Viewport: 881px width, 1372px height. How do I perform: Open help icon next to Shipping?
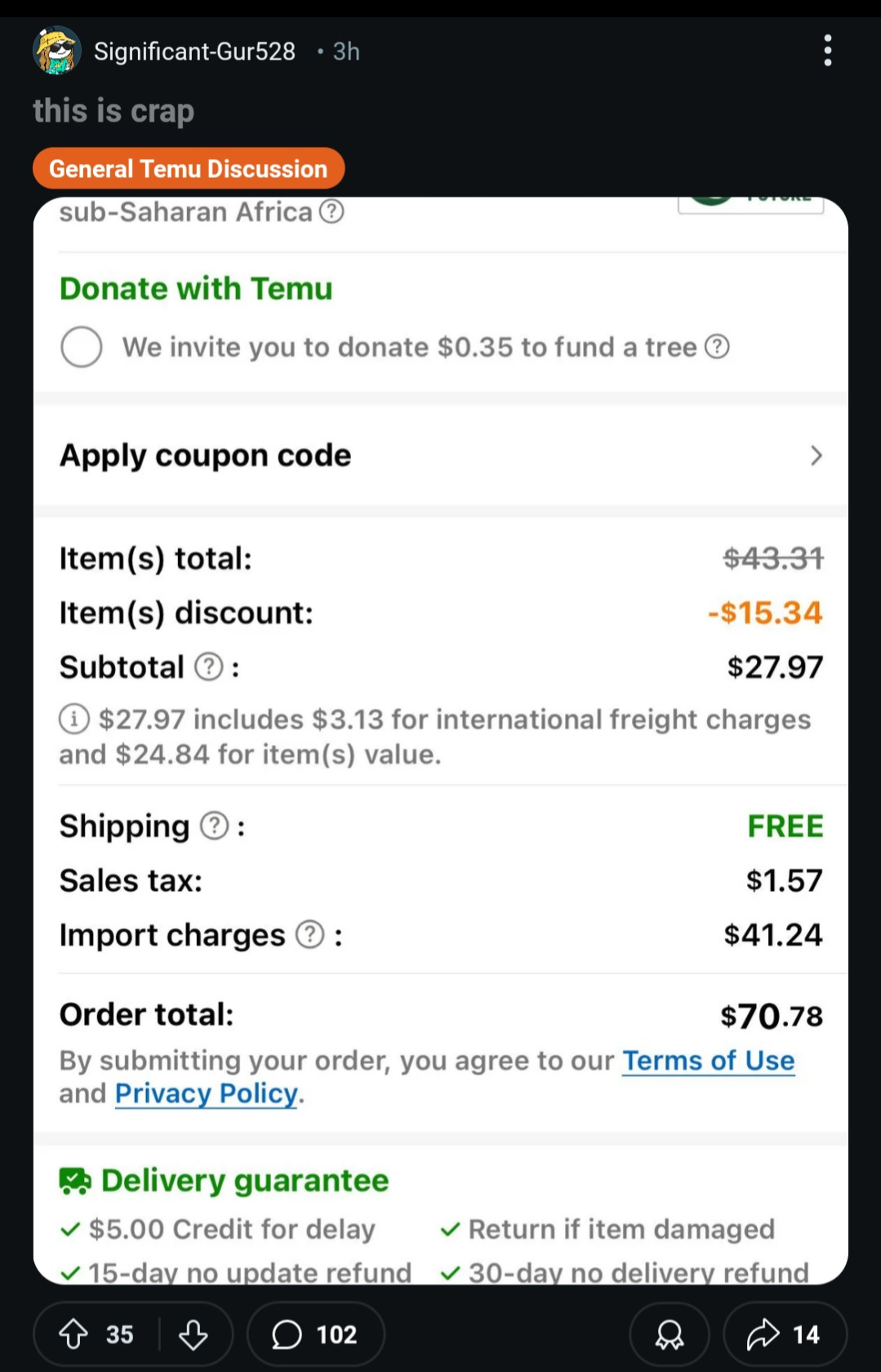click(215, 826)
